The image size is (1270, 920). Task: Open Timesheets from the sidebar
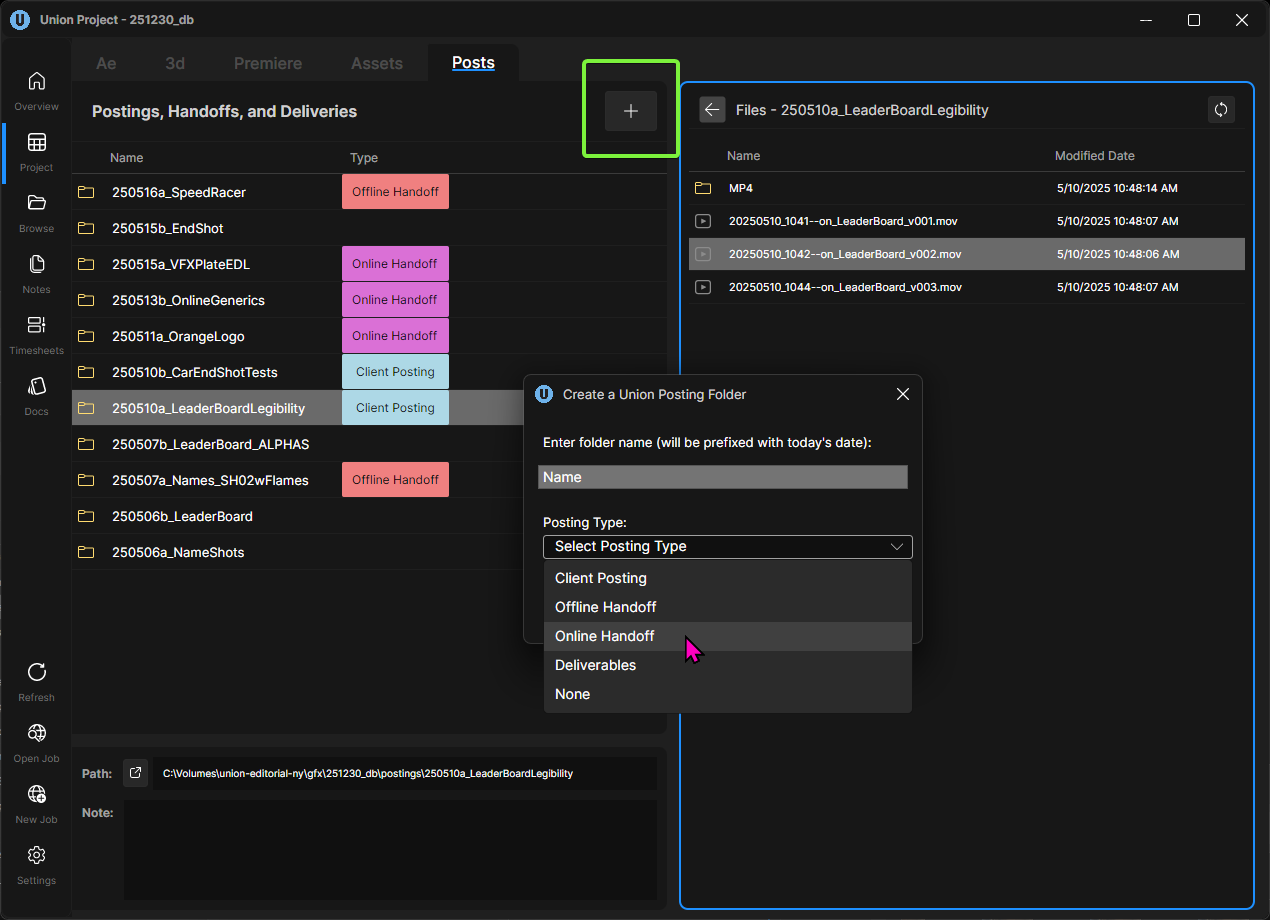(36, 334)
